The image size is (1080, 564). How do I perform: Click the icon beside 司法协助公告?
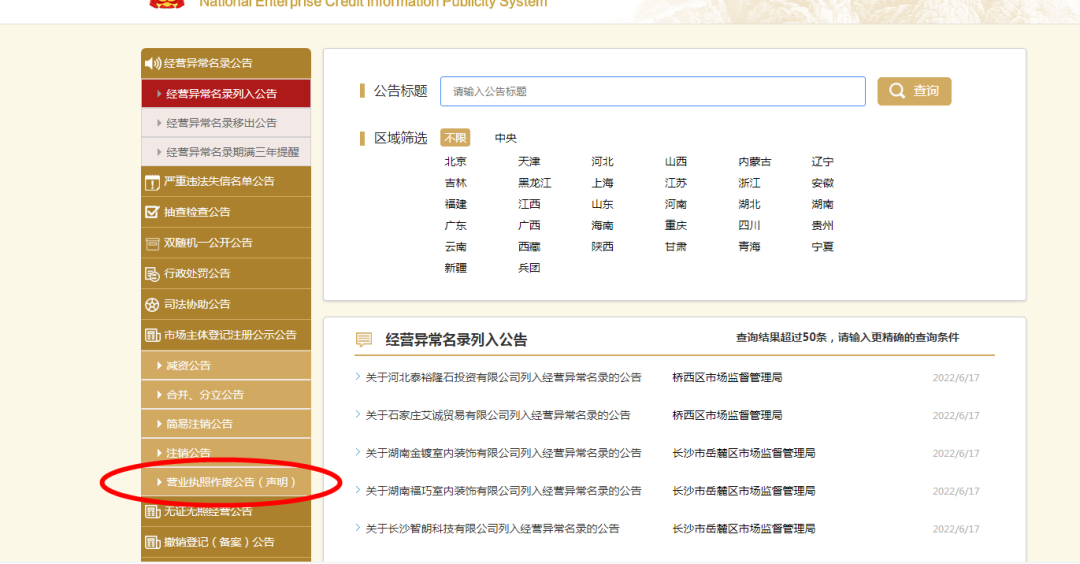[x=152, y=304]
